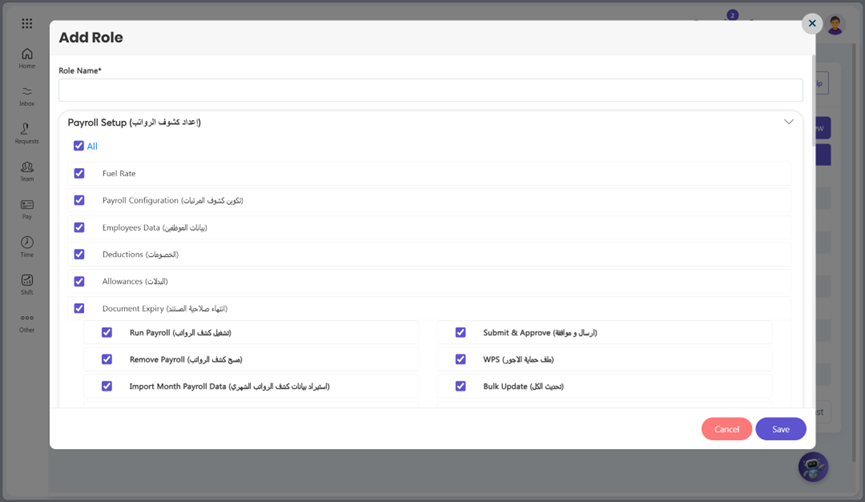This screenshot has width=865, height=502.
Task: Uncheck the Run Payroll checkbox
Action: [x=107, y=332]
